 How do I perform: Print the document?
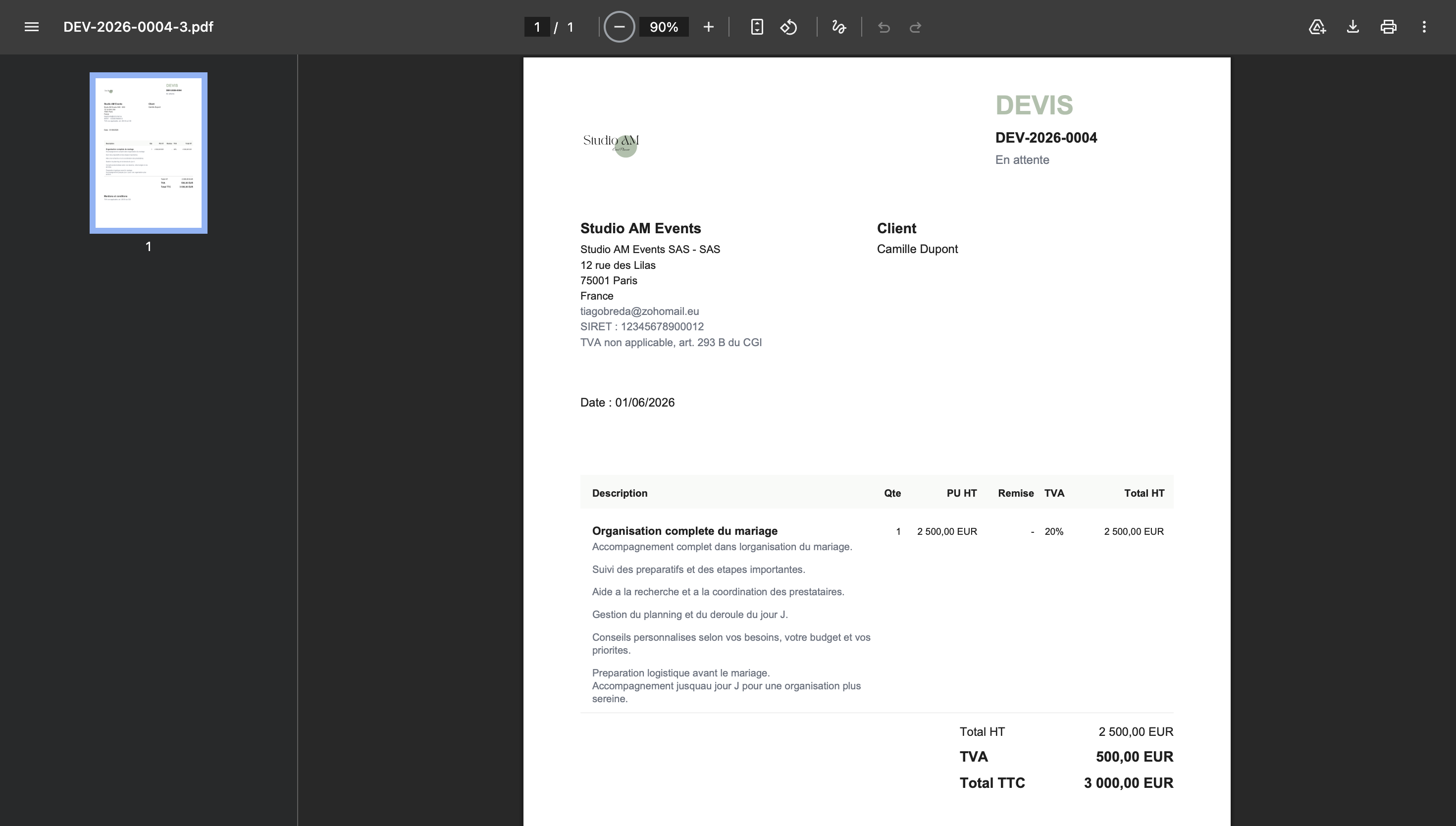[1388, 27]
